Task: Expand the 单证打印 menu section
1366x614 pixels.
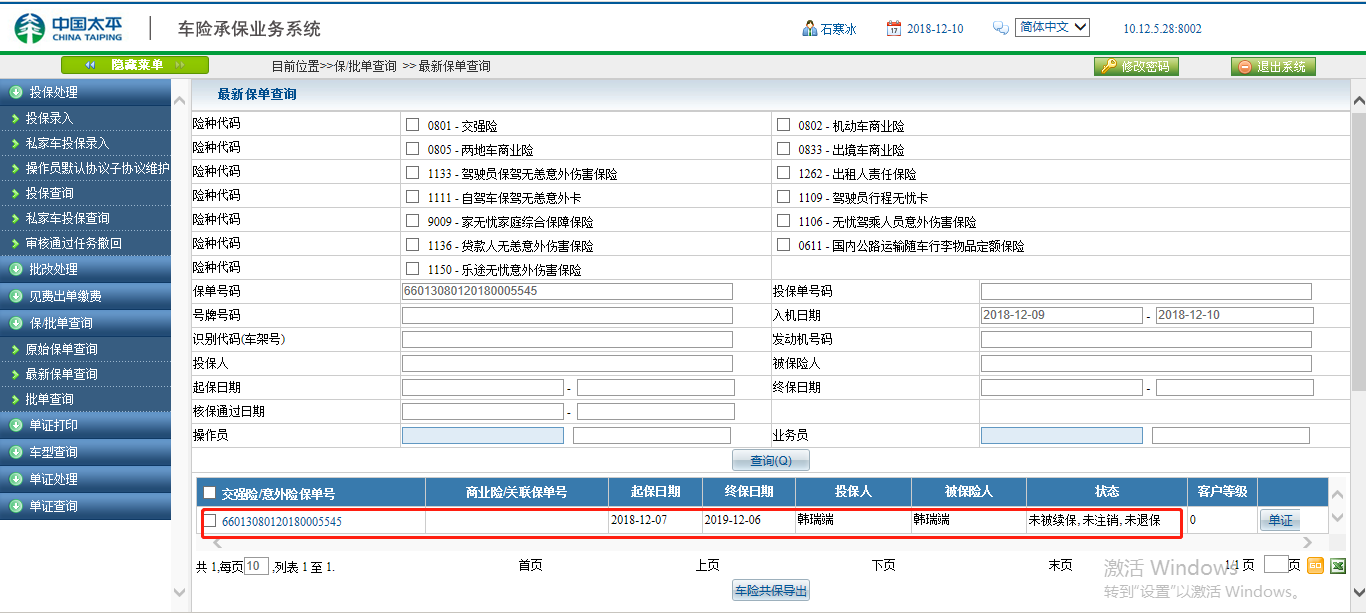Action: pos(85,425)
